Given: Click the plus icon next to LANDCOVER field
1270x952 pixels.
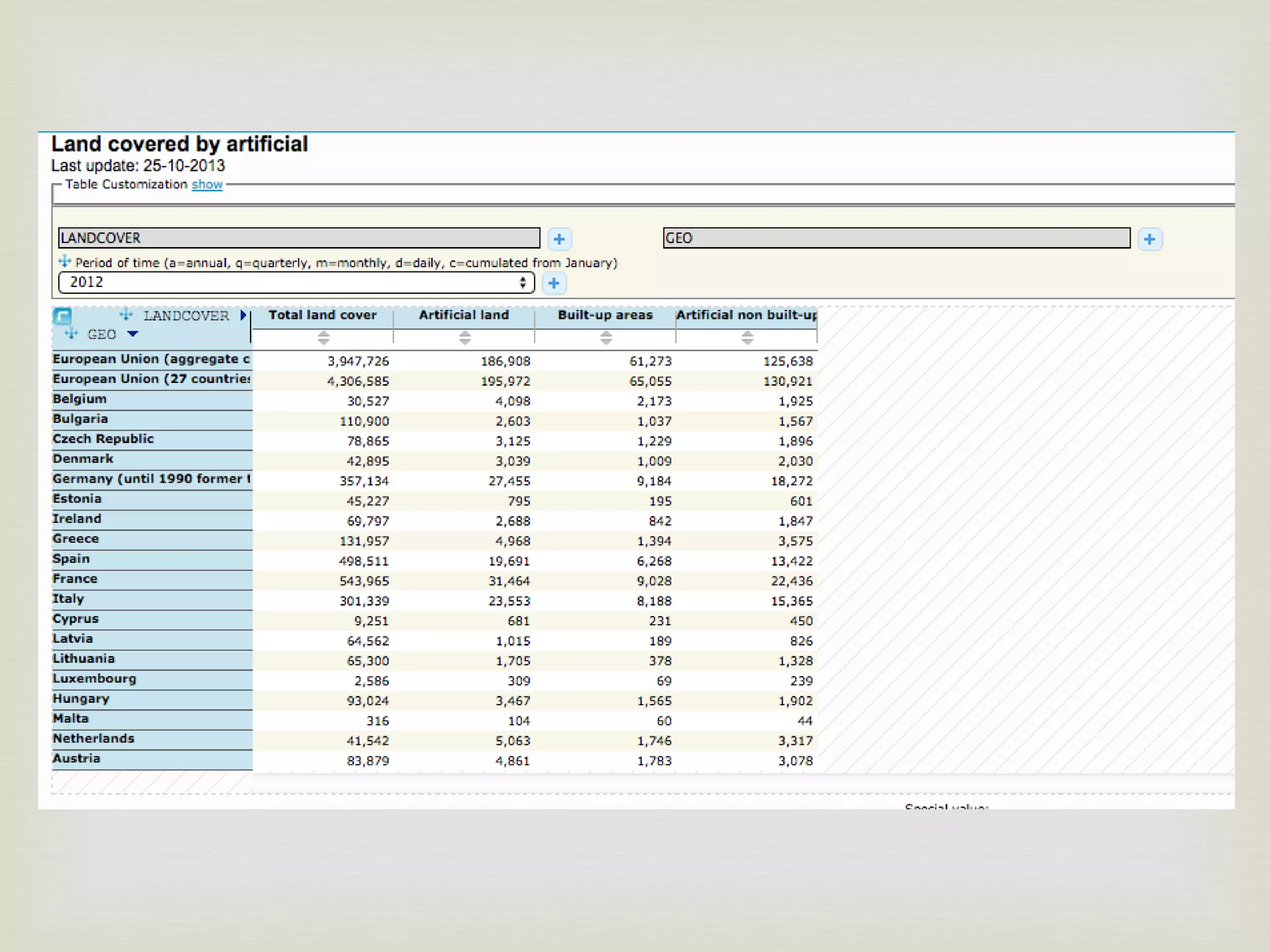Looking at the screenshot, I should click(559, 239).
